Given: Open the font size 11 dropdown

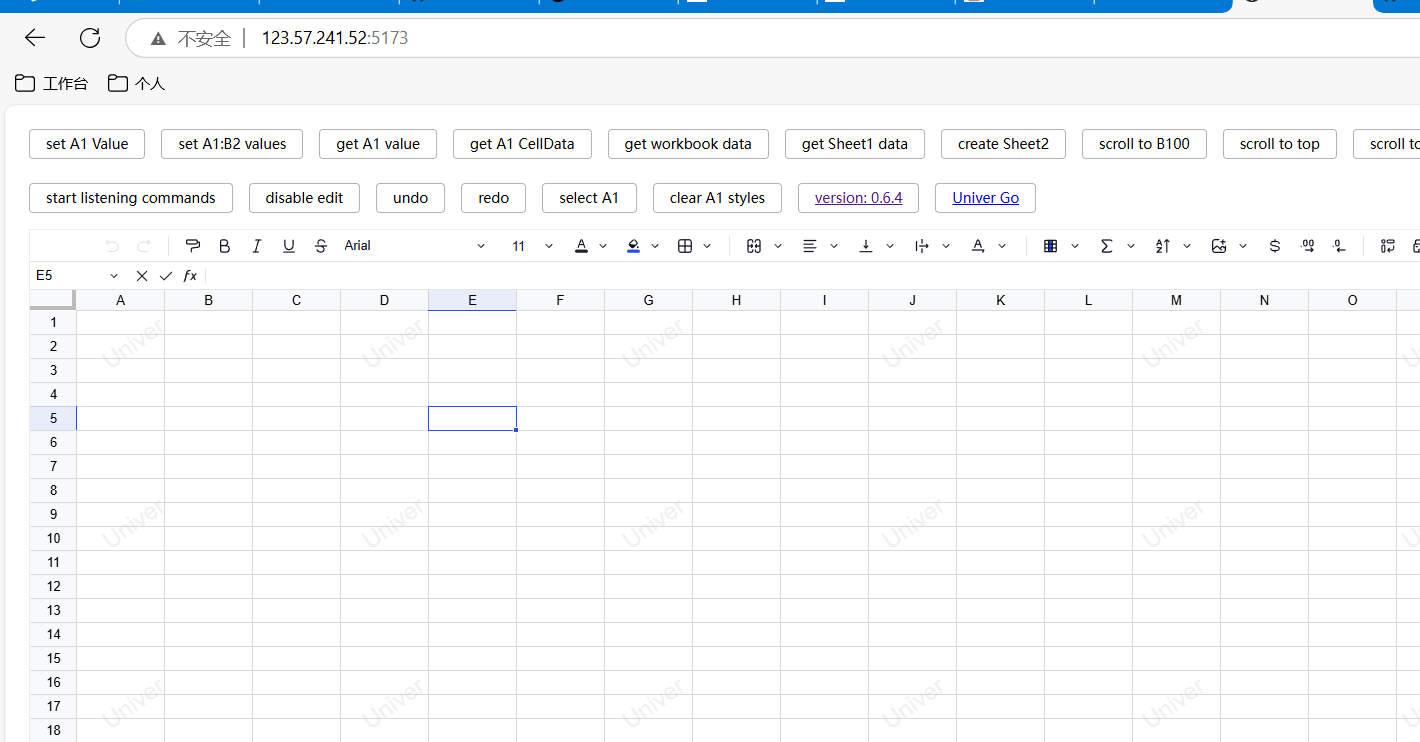Looking at the screenshot, I should [532, 246].
